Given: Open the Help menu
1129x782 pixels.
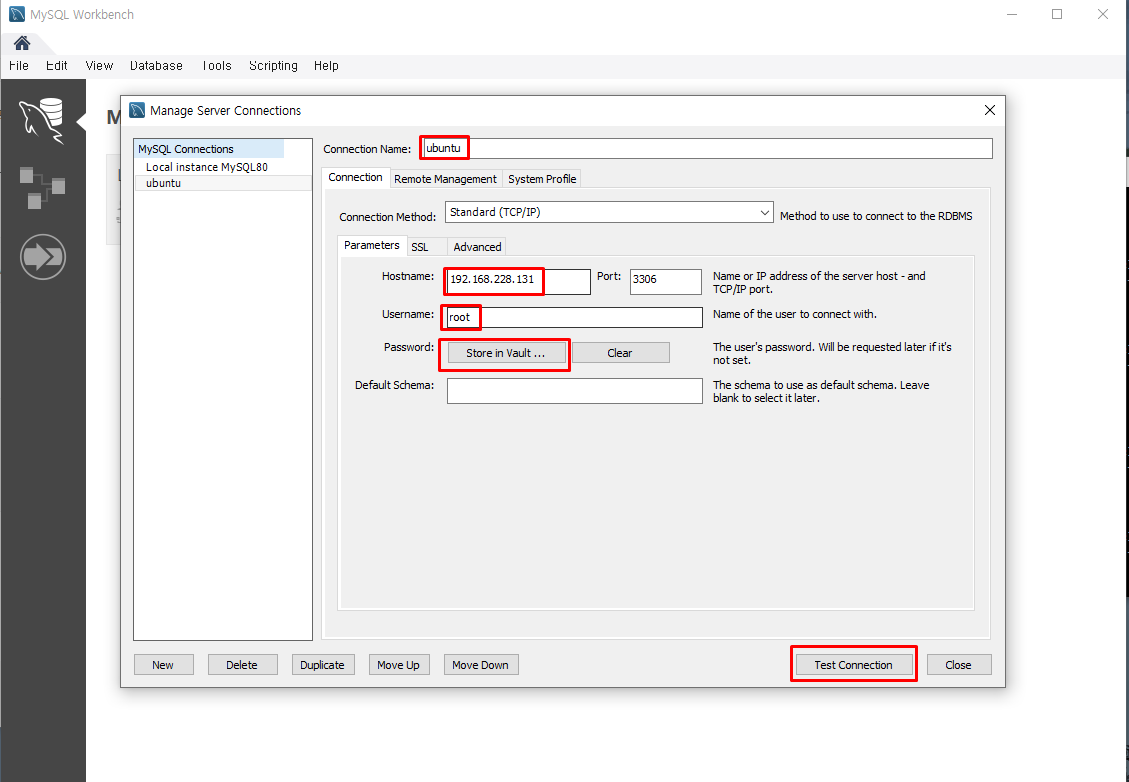Looking at the screenshot, I should (x=326, y=66).
